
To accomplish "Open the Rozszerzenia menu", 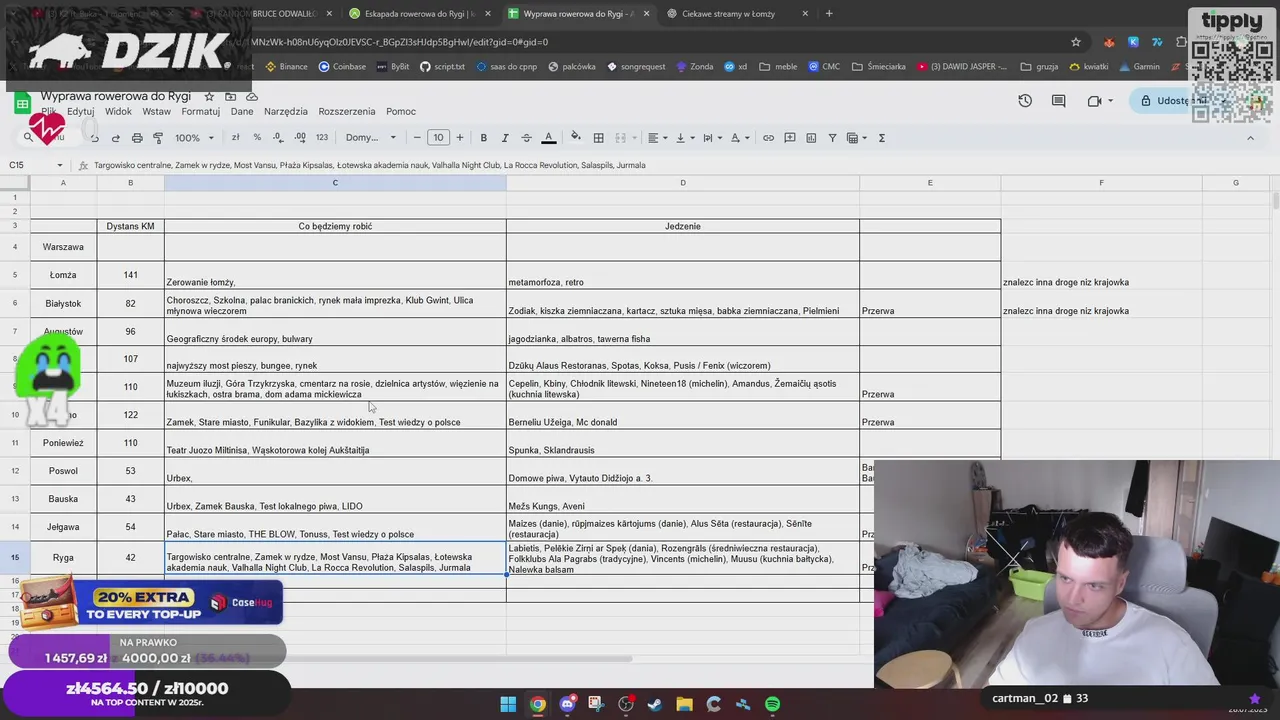I will point(347,112).
